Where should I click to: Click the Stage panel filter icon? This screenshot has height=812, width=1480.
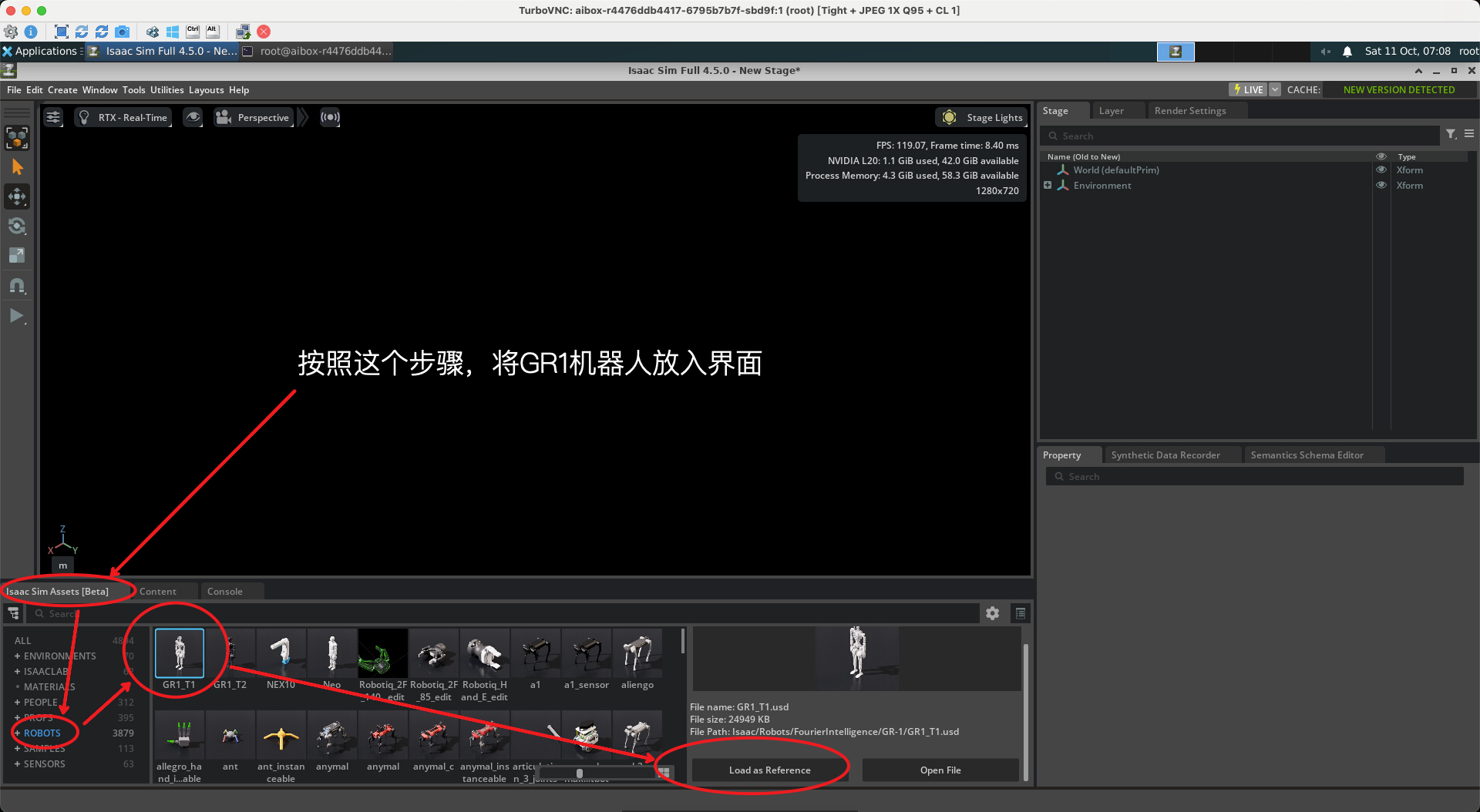pyautogui.click(x=1451, y=134)
